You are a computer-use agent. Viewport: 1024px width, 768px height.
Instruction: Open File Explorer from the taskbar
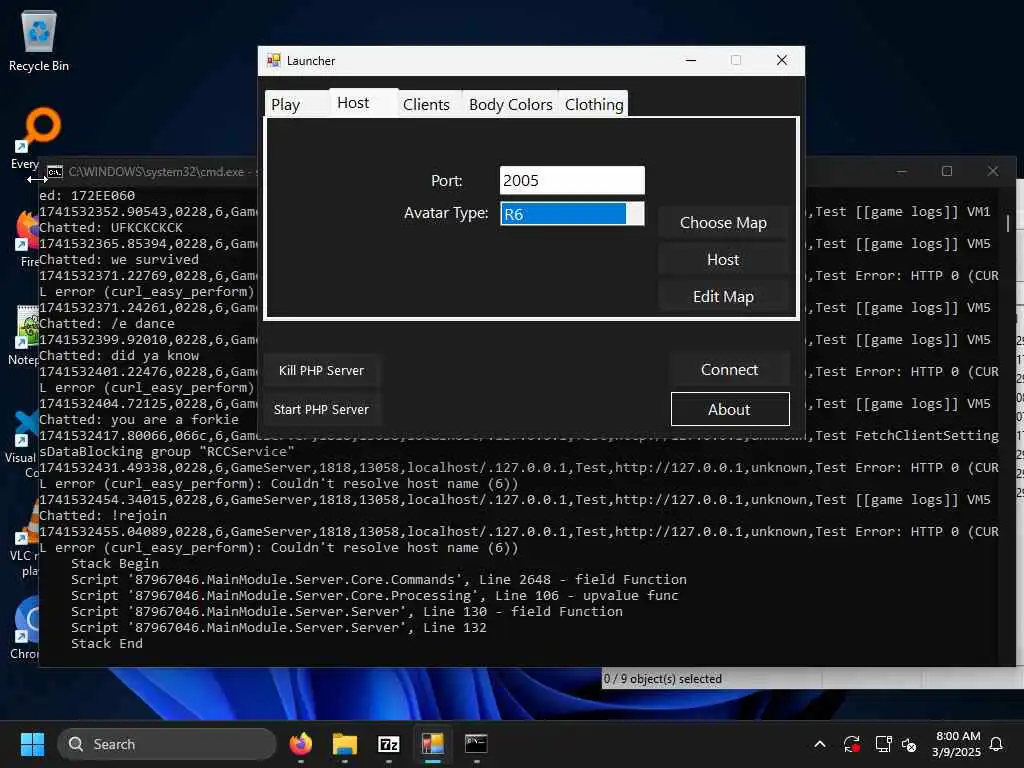pyautogui.click(x=345, y=744)
